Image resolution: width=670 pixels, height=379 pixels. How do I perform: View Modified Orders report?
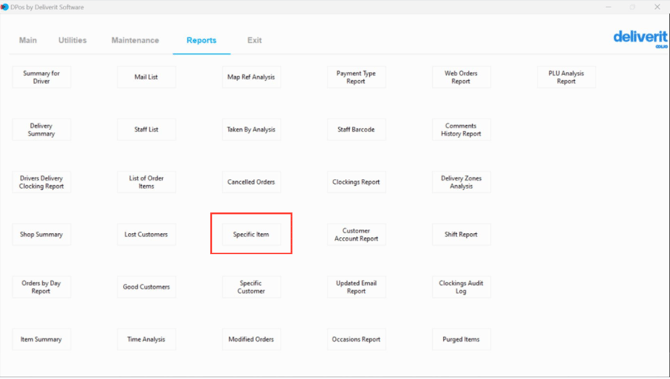click(x=251, y=339)
